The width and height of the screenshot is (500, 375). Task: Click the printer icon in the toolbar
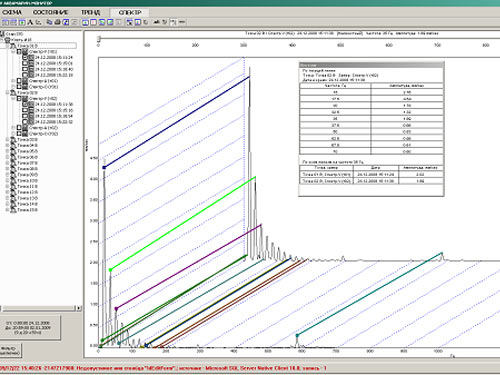pos(57,22)
